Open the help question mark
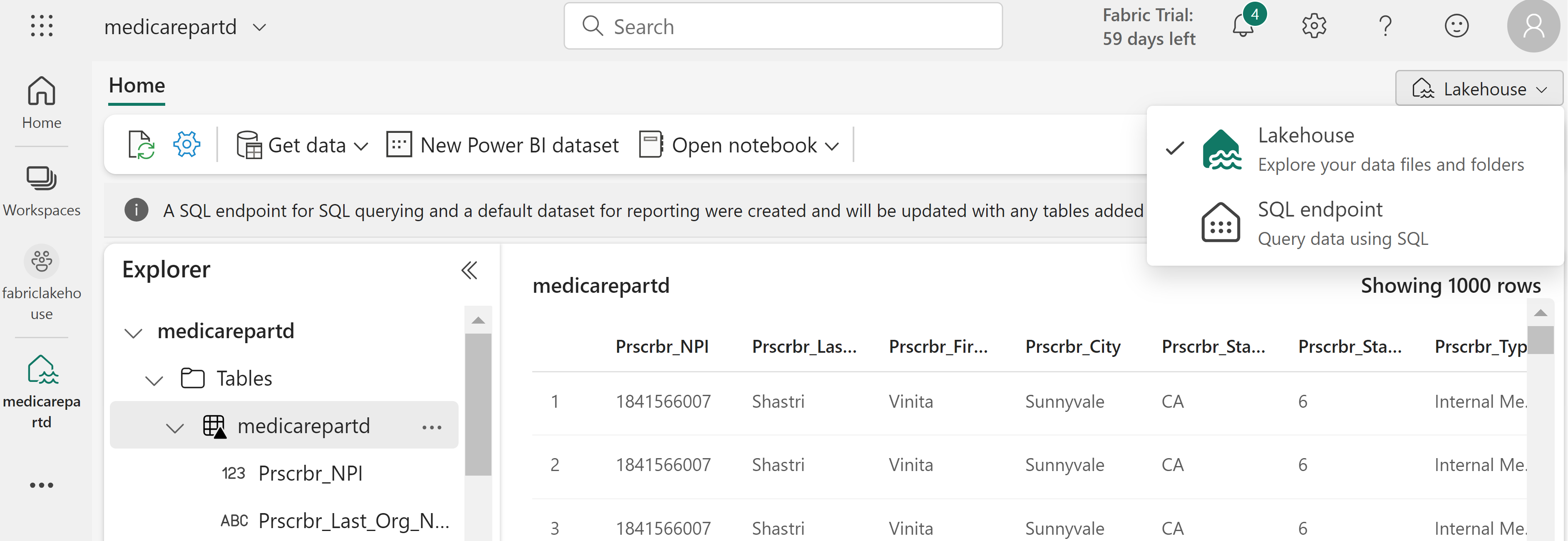The height and width of the screenshot is (541, 1568). pyautogui.click(x=1385, y=26)
